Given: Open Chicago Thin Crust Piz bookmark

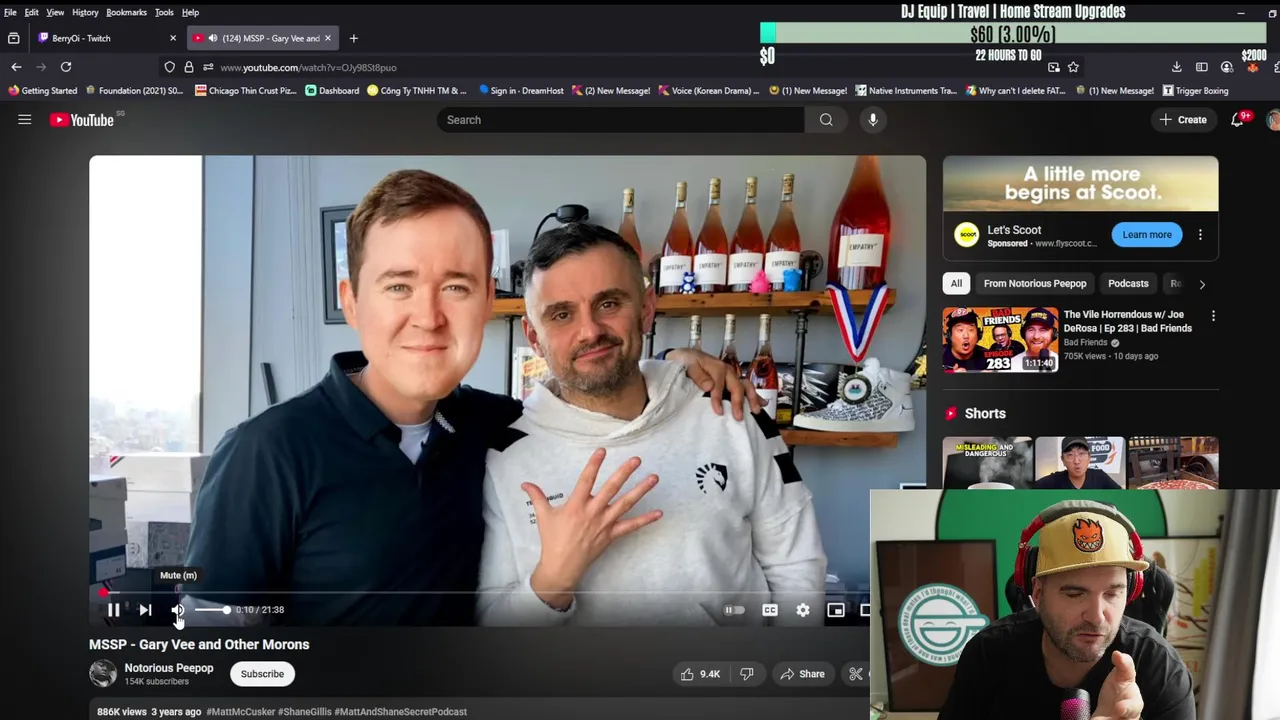Looking at the screenshot, I should pyautogui.click(x=246, y=90).
